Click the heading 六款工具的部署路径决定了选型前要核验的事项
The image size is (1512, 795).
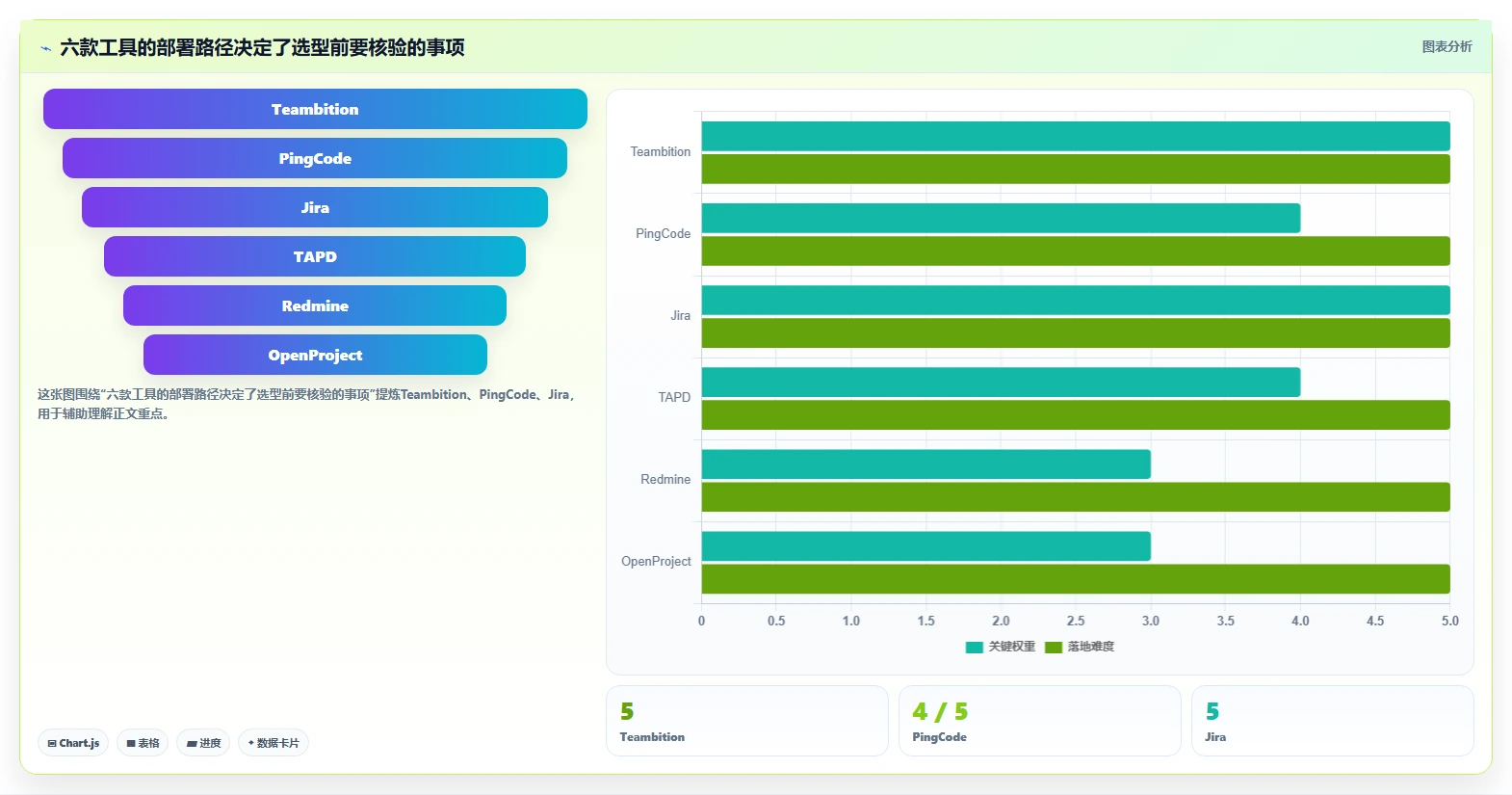click(262, 47)
